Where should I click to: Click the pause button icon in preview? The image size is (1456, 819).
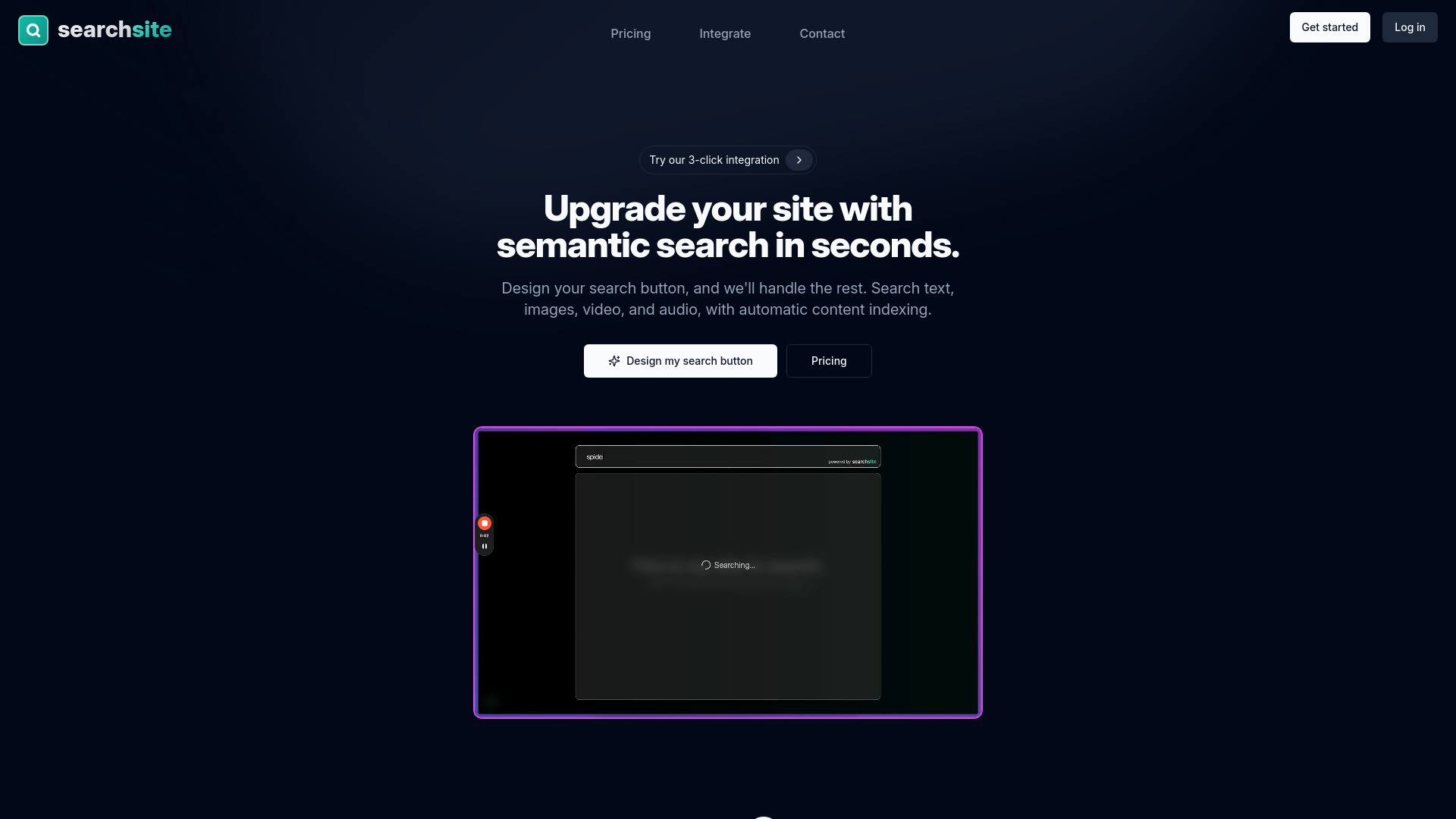tap(484, 546)
